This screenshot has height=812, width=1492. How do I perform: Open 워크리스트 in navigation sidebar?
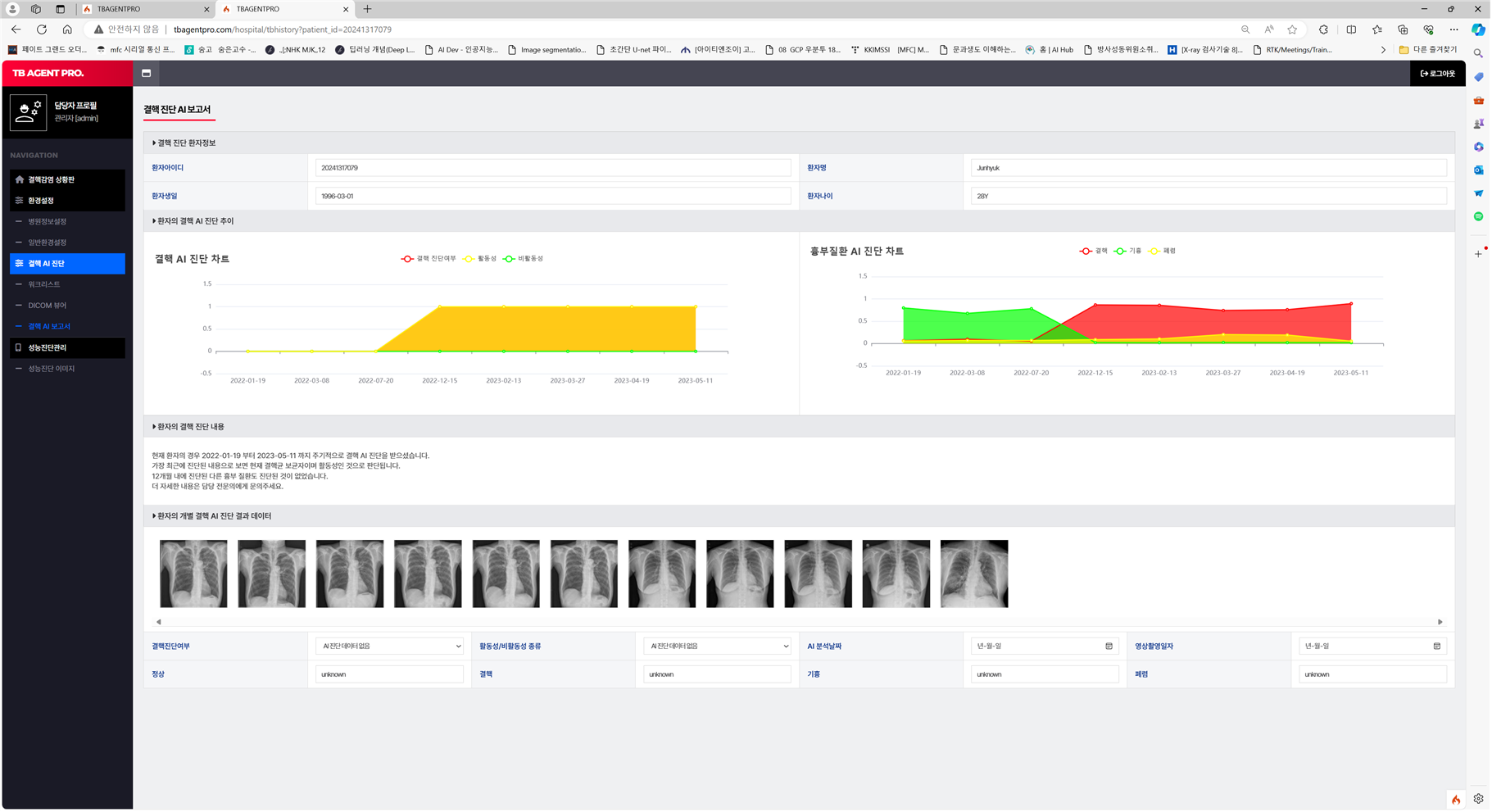[44, 284]
